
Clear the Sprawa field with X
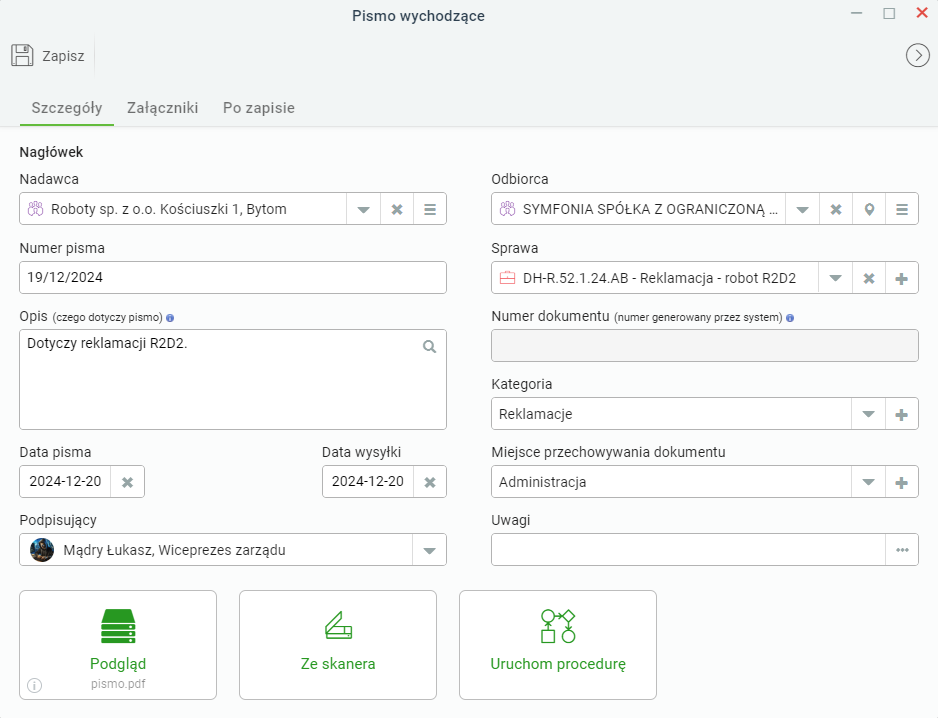pos(869,278)
